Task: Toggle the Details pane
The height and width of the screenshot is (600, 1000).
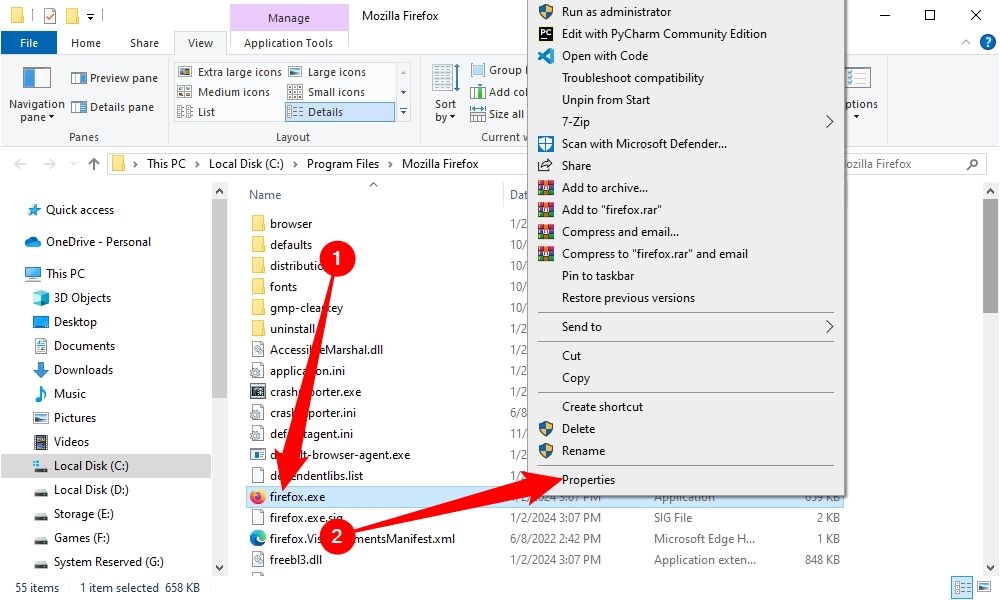Action: coord(113,107)
